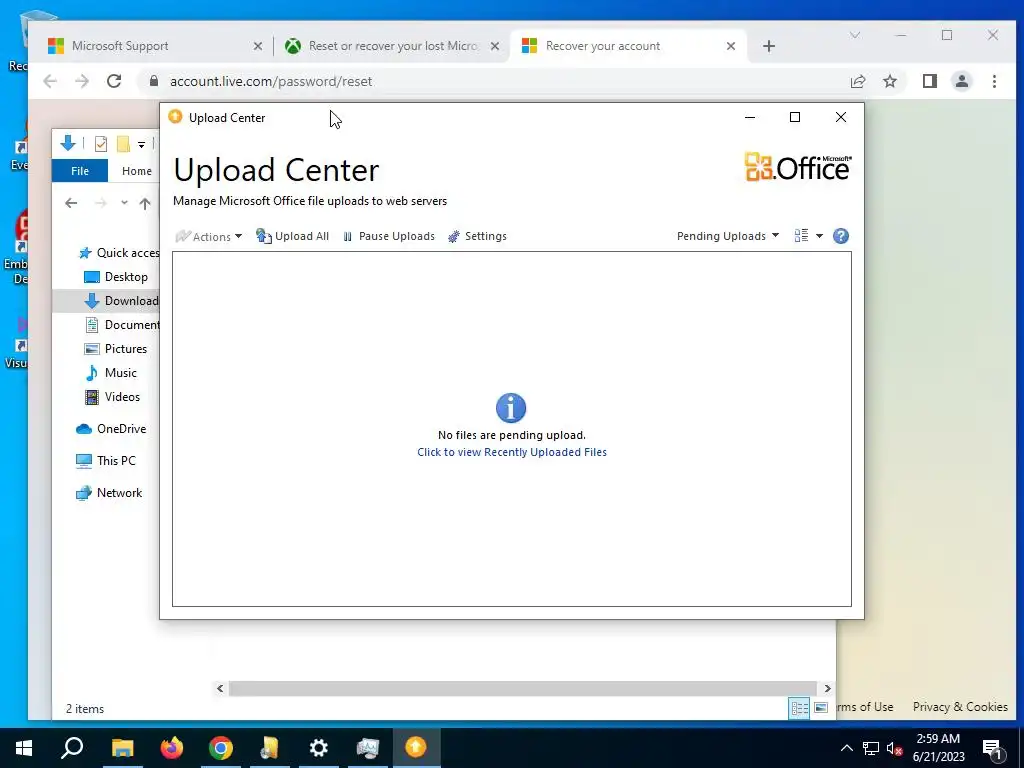This screenshot has height=768, width=1024.
Task: Pause Uploads in Upload Center
Action: pos(389,236)
